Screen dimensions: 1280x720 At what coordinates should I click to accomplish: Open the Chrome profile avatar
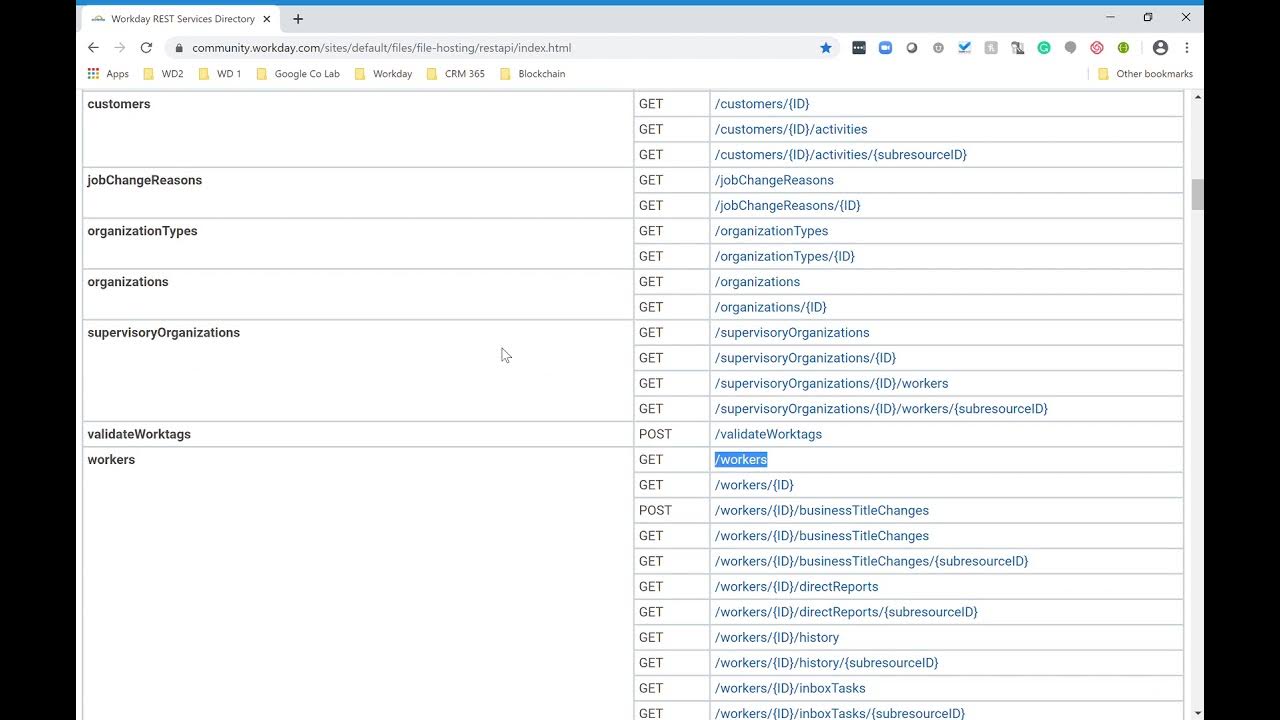pyautogui.click(x=1160, y=47)
